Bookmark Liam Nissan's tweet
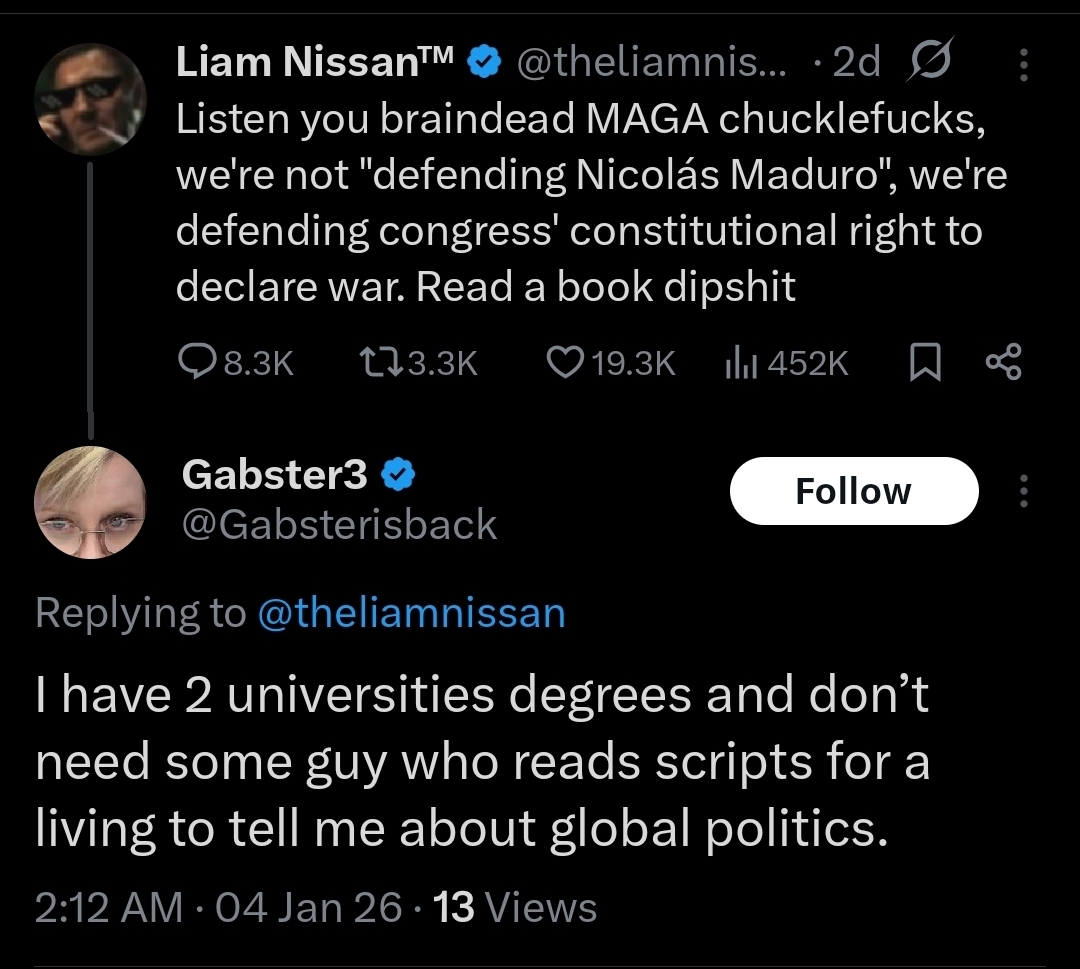This screenshot has width=1080, height=969. pyautogui.click(x=925, y=362)
